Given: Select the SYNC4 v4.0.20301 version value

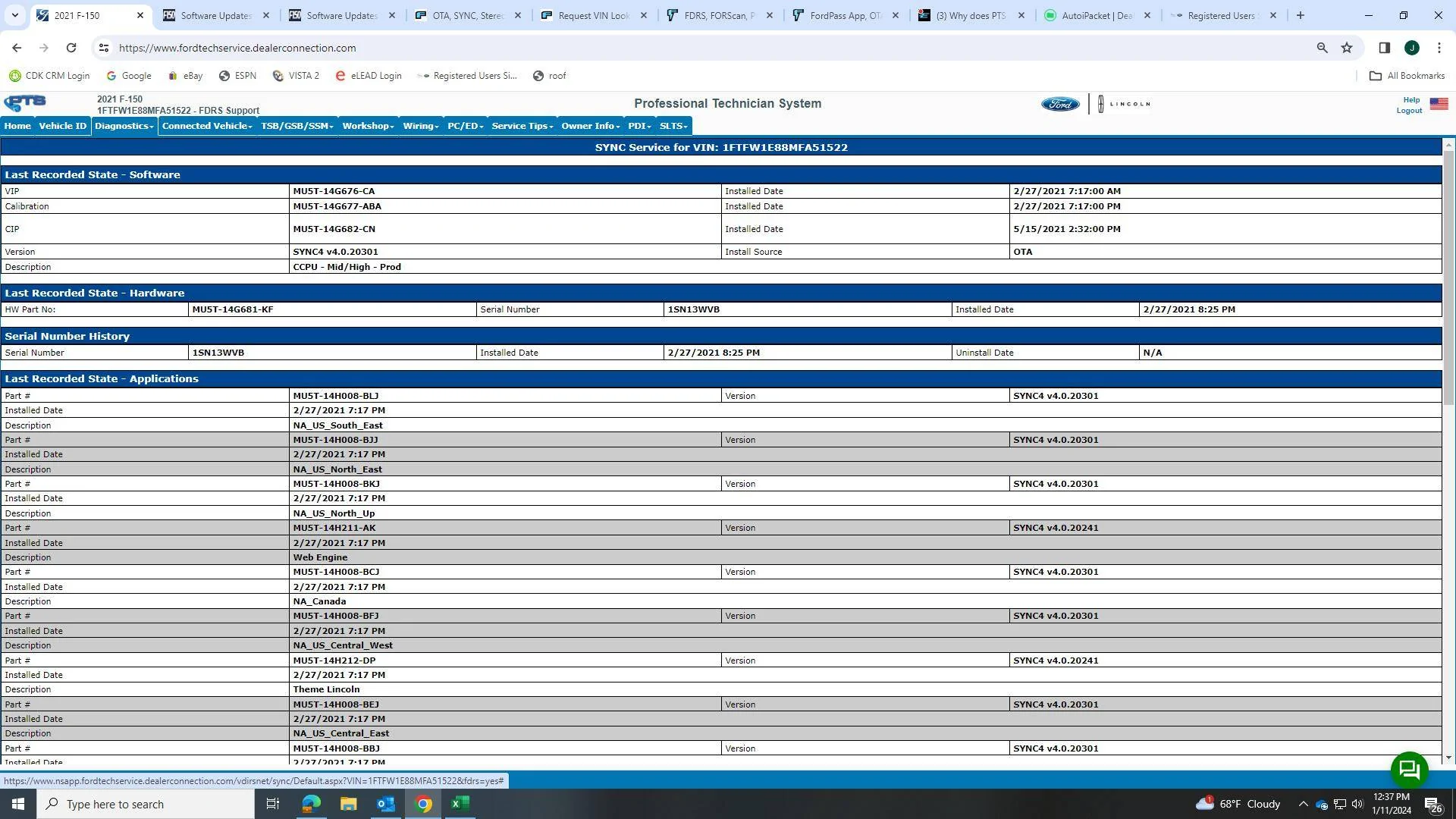Looking at the screenshot, I should [x=335, y=252].
